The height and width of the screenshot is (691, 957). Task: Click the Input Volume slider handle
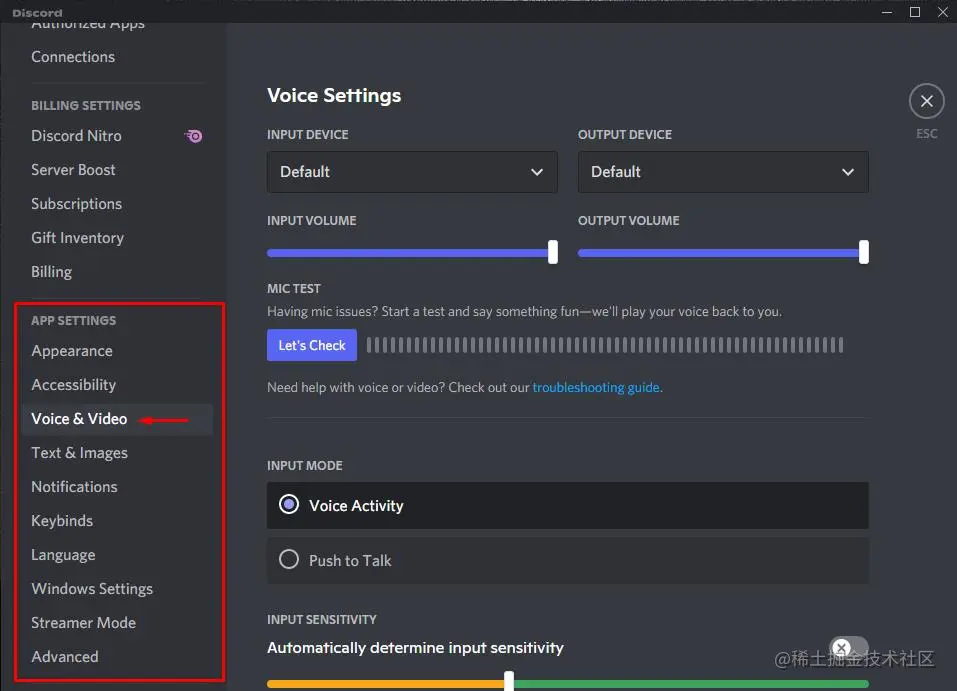[552, 252]
